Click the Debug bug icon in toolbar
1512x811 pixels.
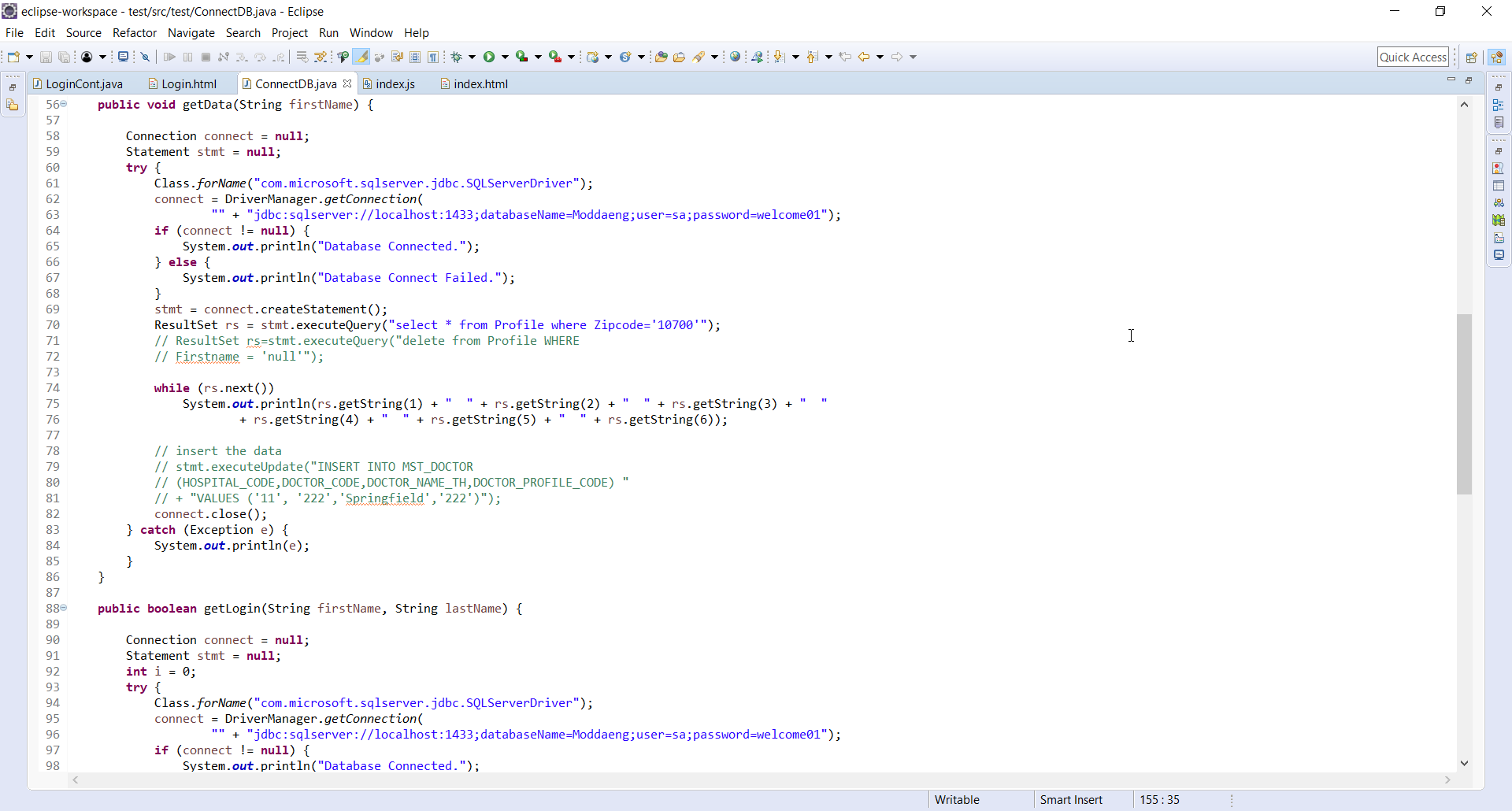click(456, 57)
